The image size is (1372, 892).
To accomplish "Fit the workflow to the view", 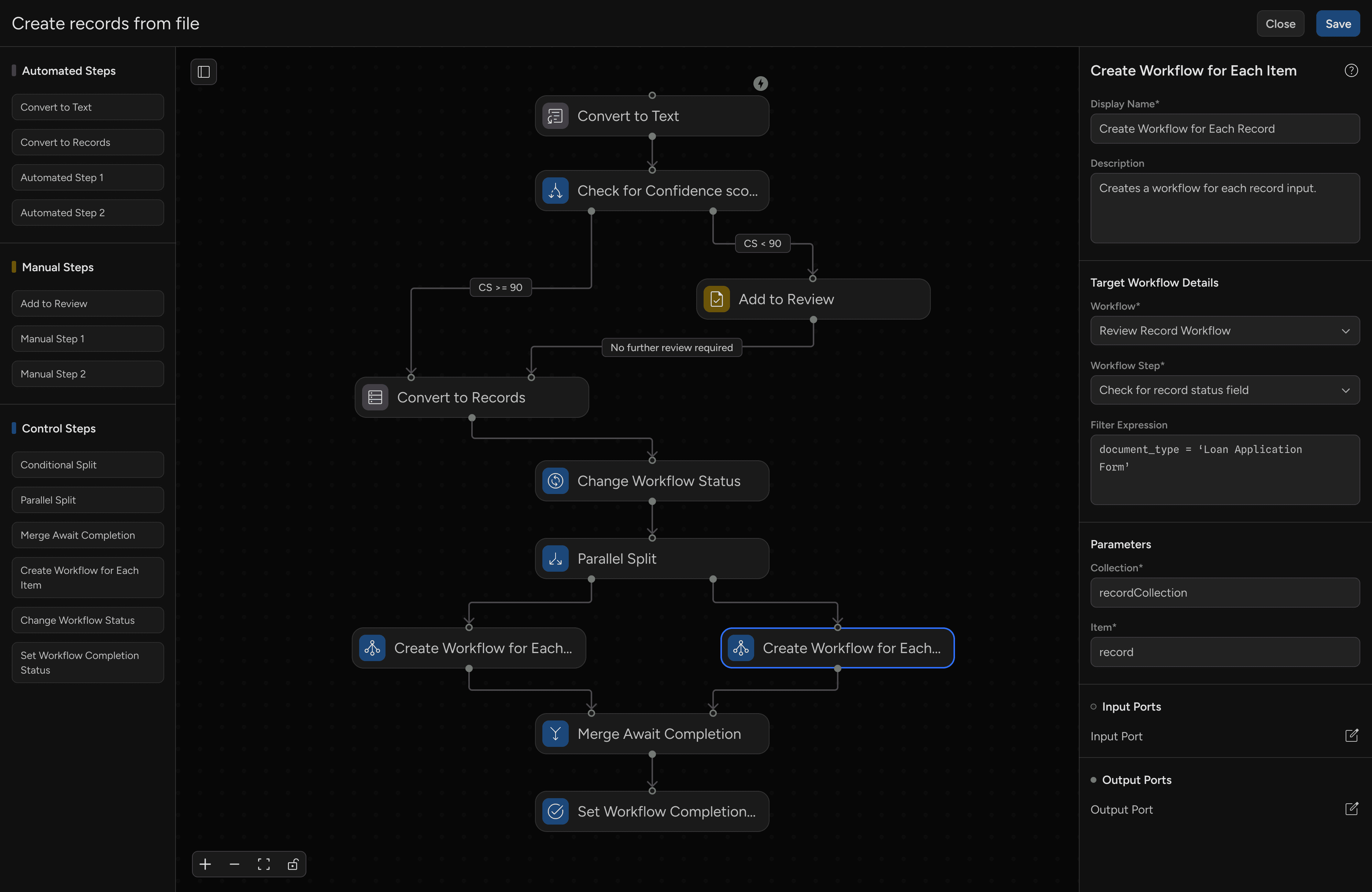I will 263,864.
